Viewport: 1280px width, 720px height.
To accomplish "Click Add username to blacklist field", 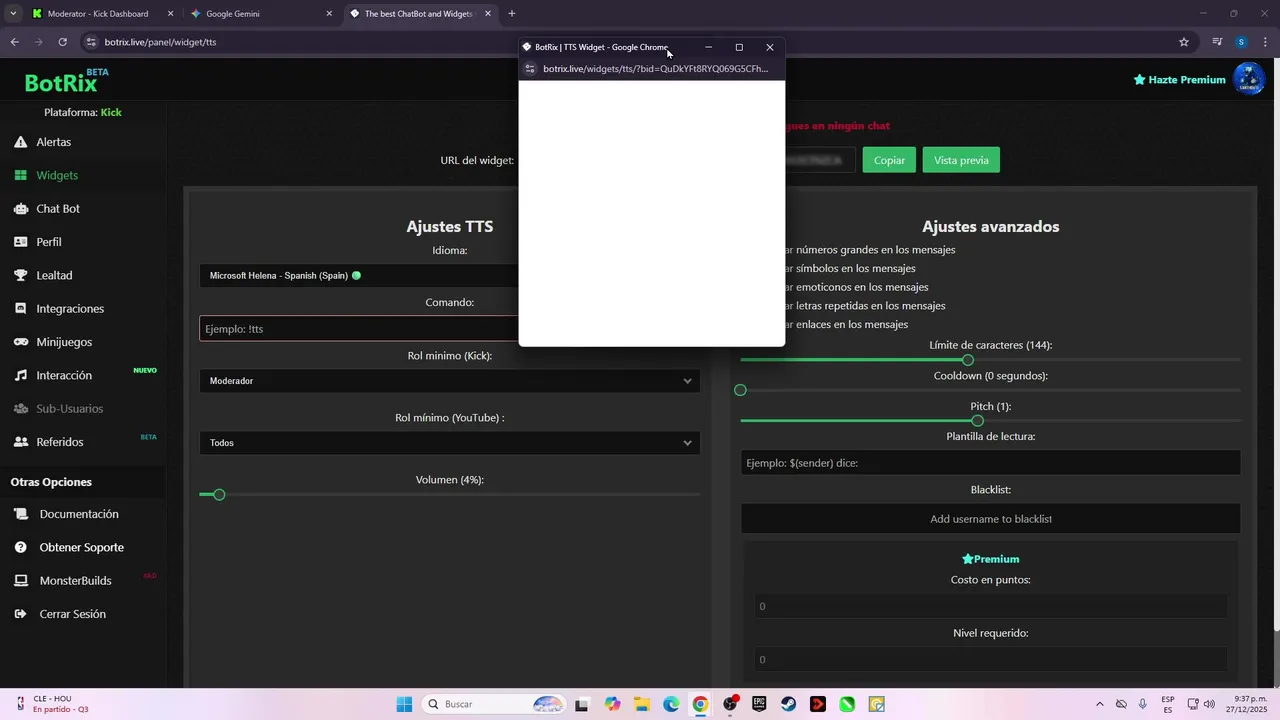I will click(x=990, y=519).
